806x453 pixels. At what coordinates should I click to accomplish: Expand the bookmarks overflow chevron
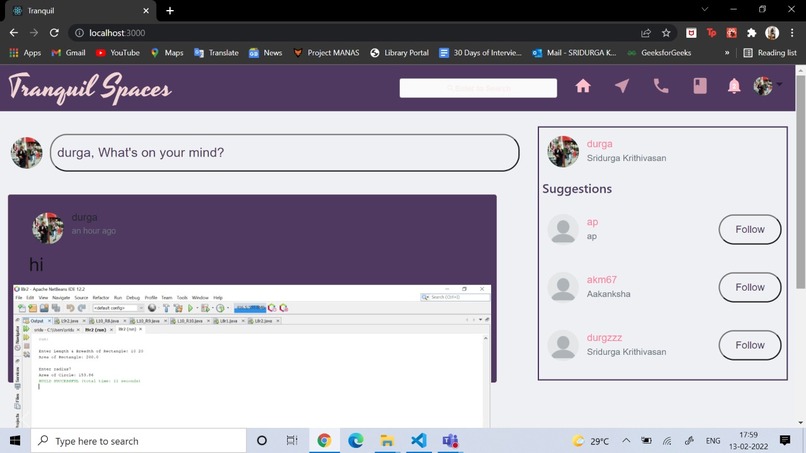[x=727, y=52]
